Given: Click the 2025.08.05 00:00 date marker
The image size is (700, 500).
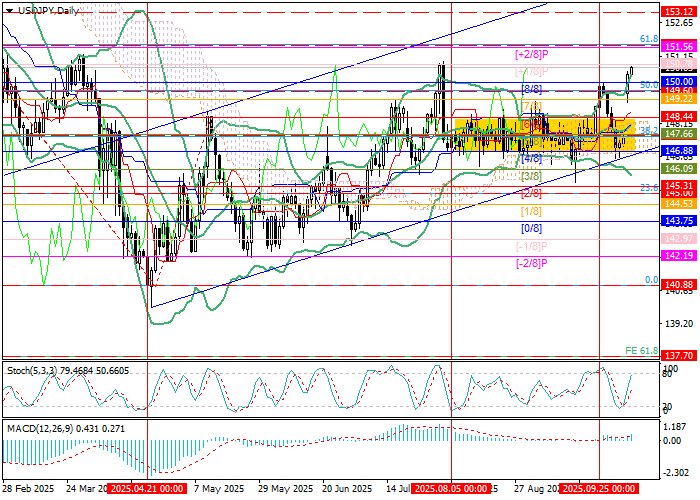Looking at the screenshot, I should point(451,488).
